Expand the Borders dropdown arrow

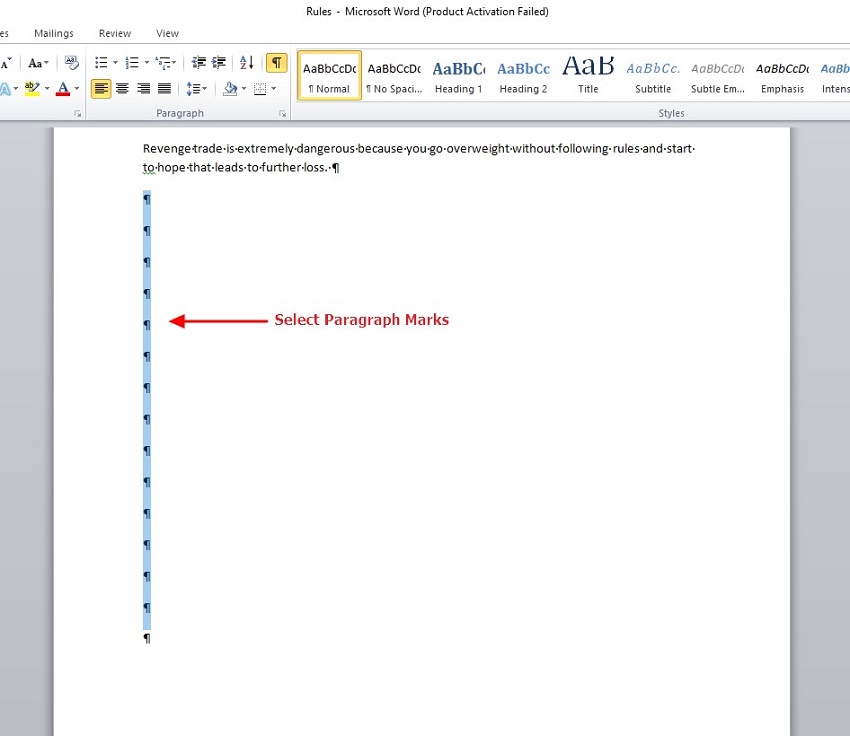274,89
